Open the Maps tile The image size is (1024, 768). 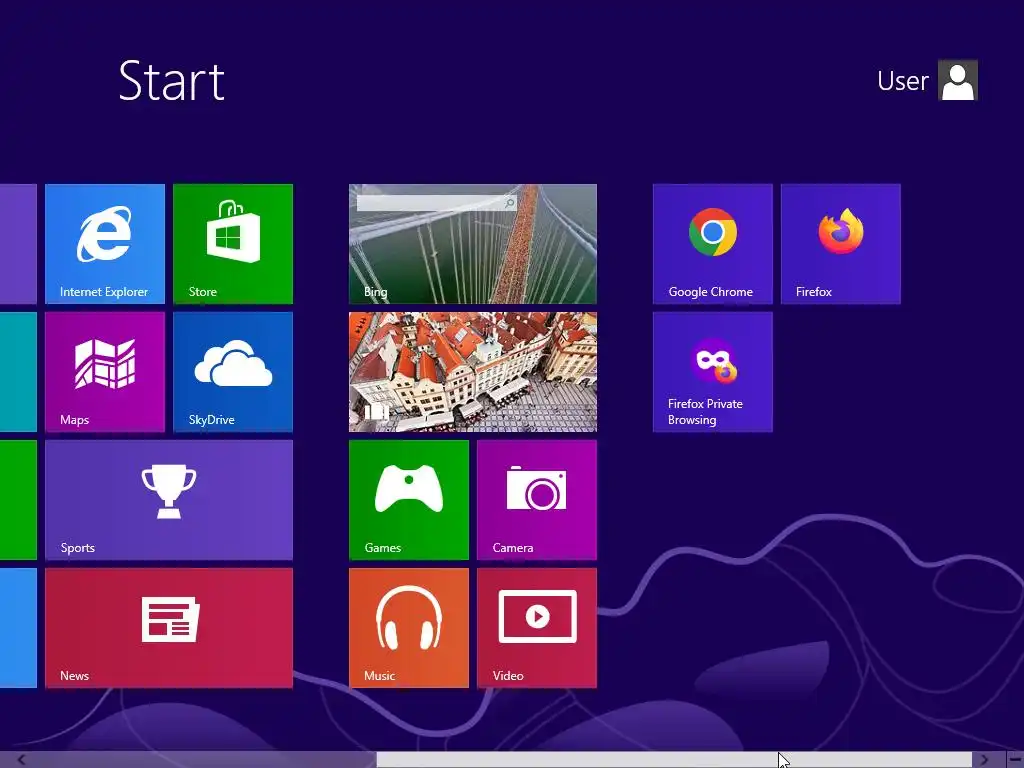tap(104, 372)
